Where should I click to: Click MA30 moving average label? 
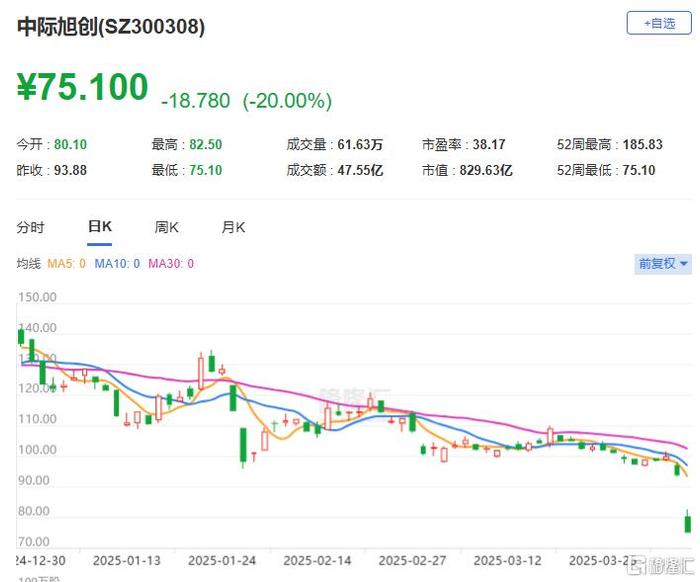pyautogui.click(x=171, y=264)
